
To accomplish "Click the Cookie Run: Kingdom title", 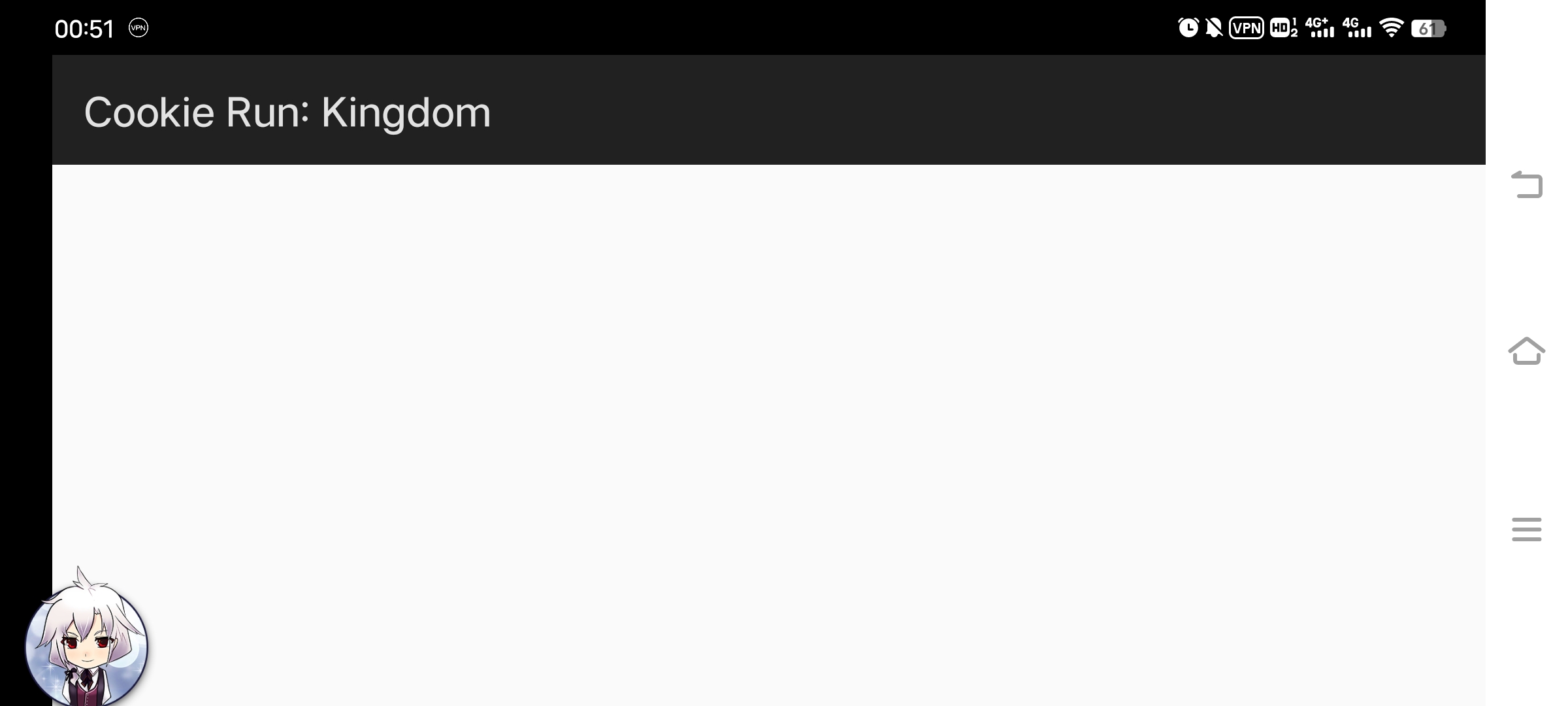I will [x=287, y=112].
